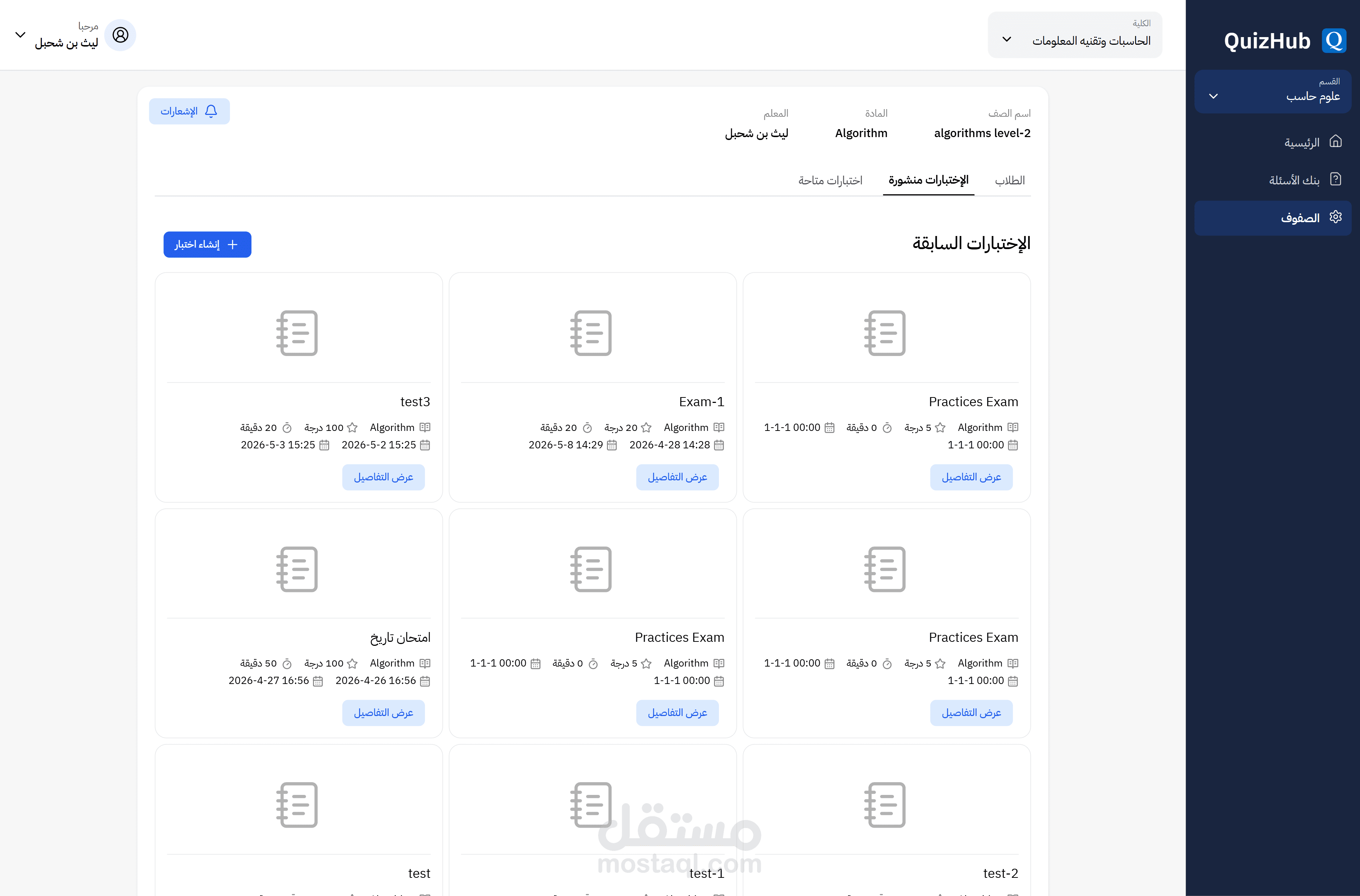Switch to اختبارات متاحة tab
The image size is (1360, 896).
(830, 181)
